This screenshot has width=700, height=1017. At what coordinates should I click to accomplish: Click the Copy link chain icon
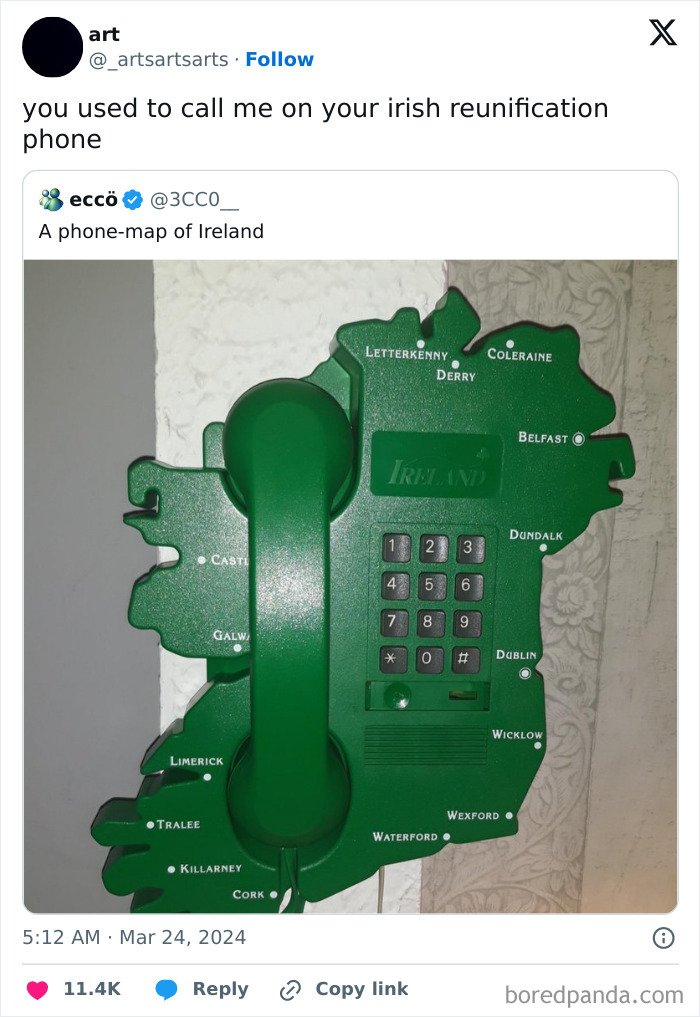pyautogui.click(x=290, y=989)
